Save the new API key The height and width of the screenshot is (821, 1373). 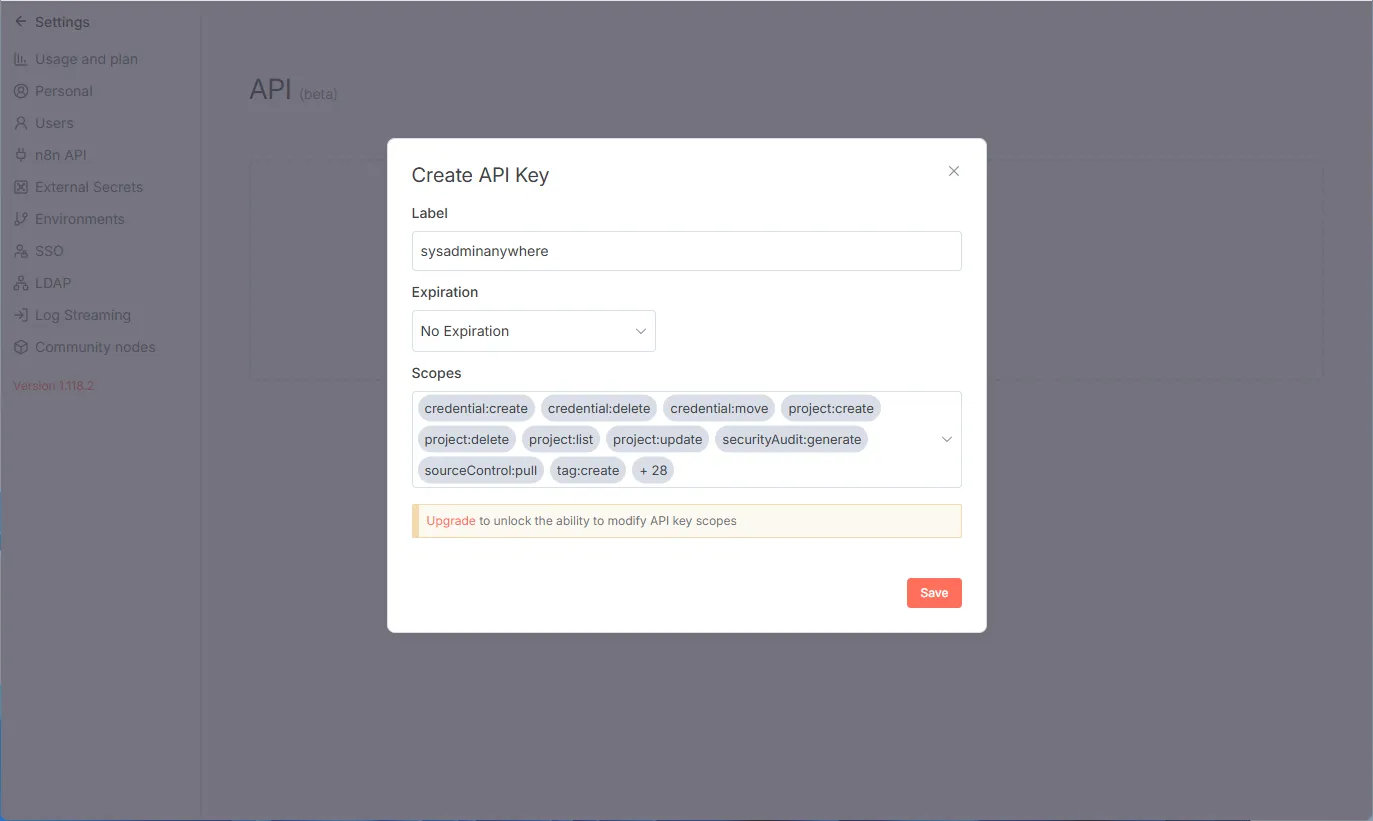pyautogui.click(x=933, y=592)
